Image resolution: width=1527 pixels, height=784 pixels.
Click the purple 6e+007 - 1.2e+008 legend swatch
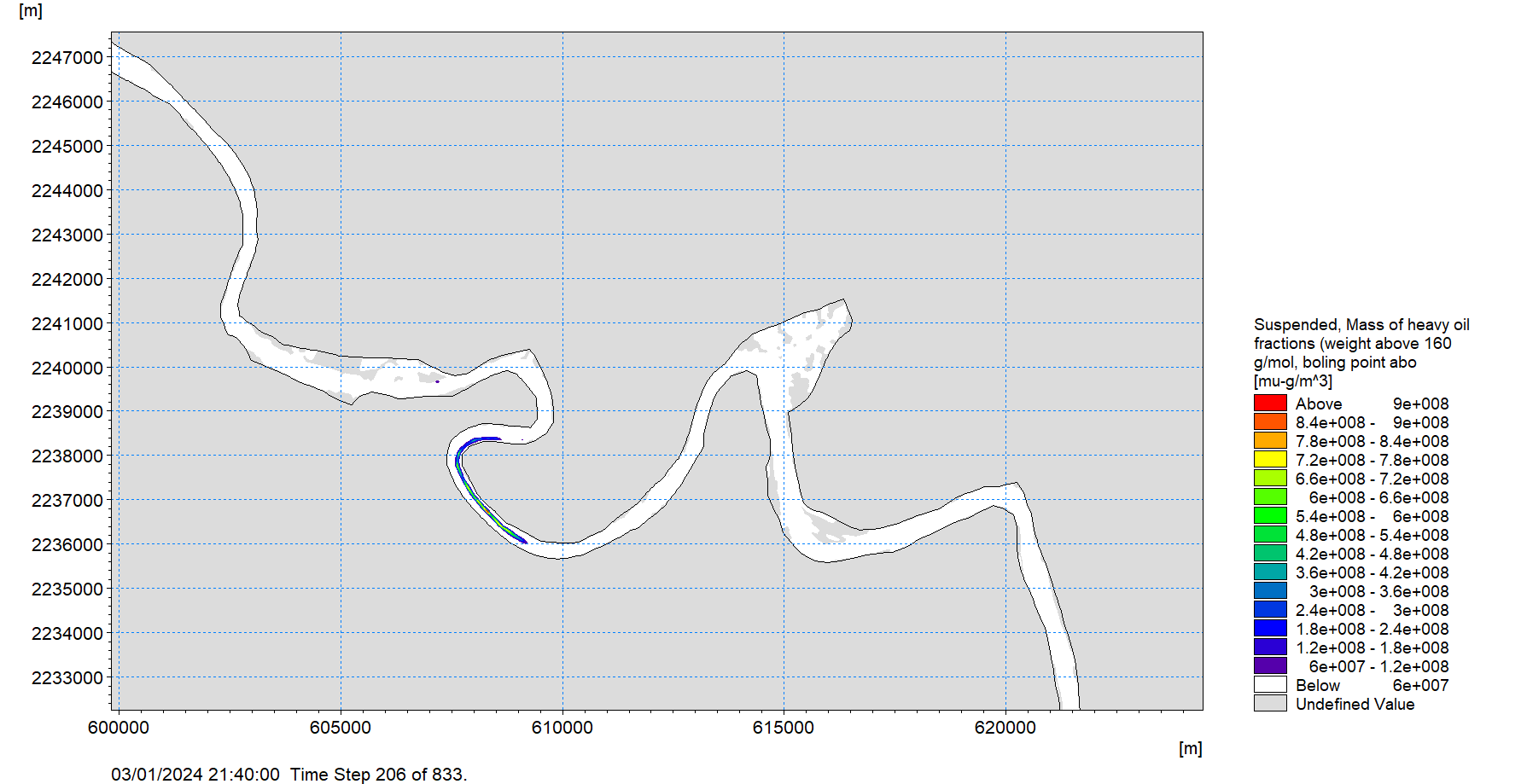click(1270, 666)
